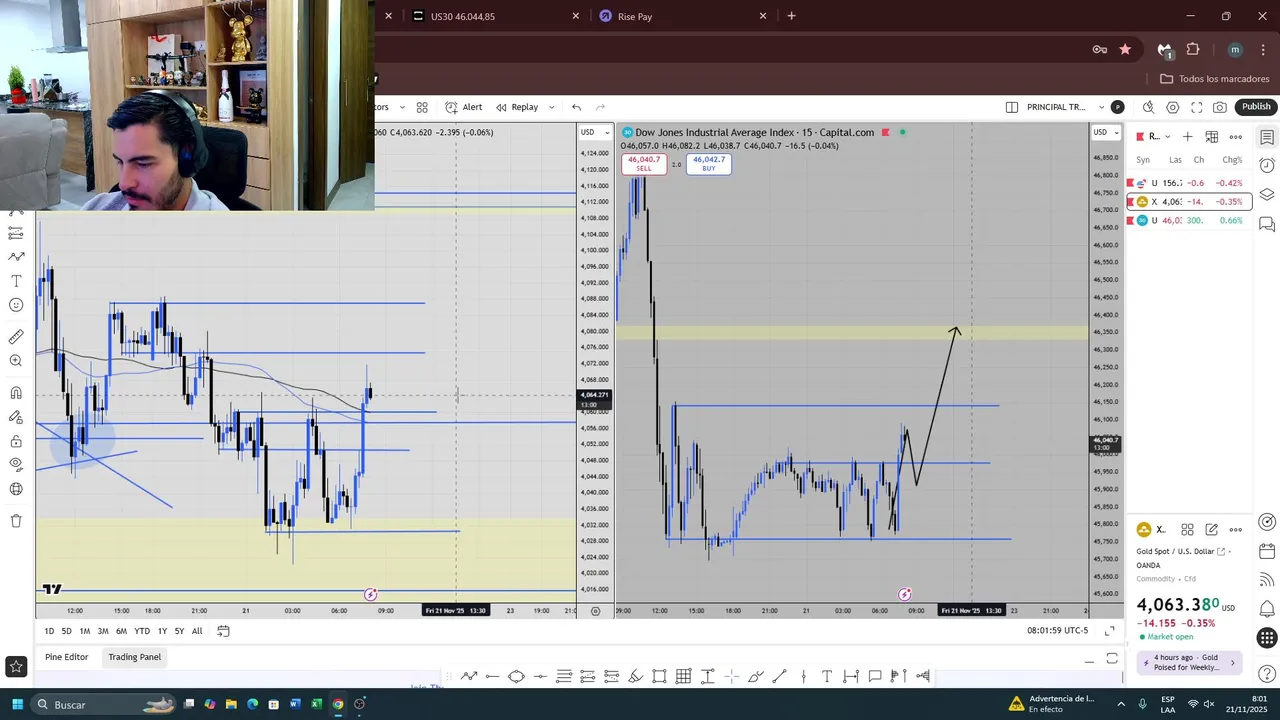Open the economic Calendar sidebar icon
This screenshot has width=1280, height=720.
[1267, 551]
